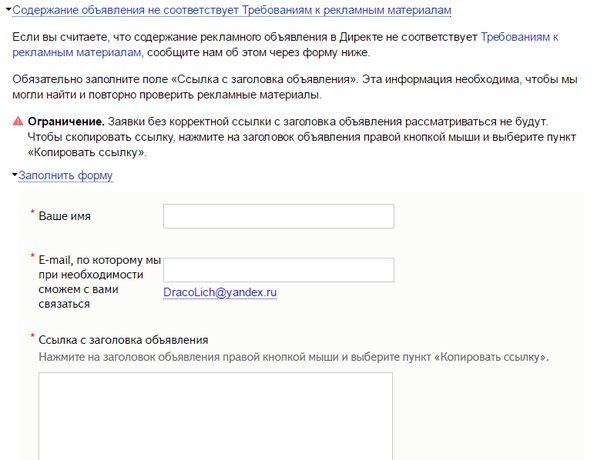The width and height of the screenshot is (600, 460).
Task: Click the «E-mail, по которому мы» label
Action: point(100,262)
